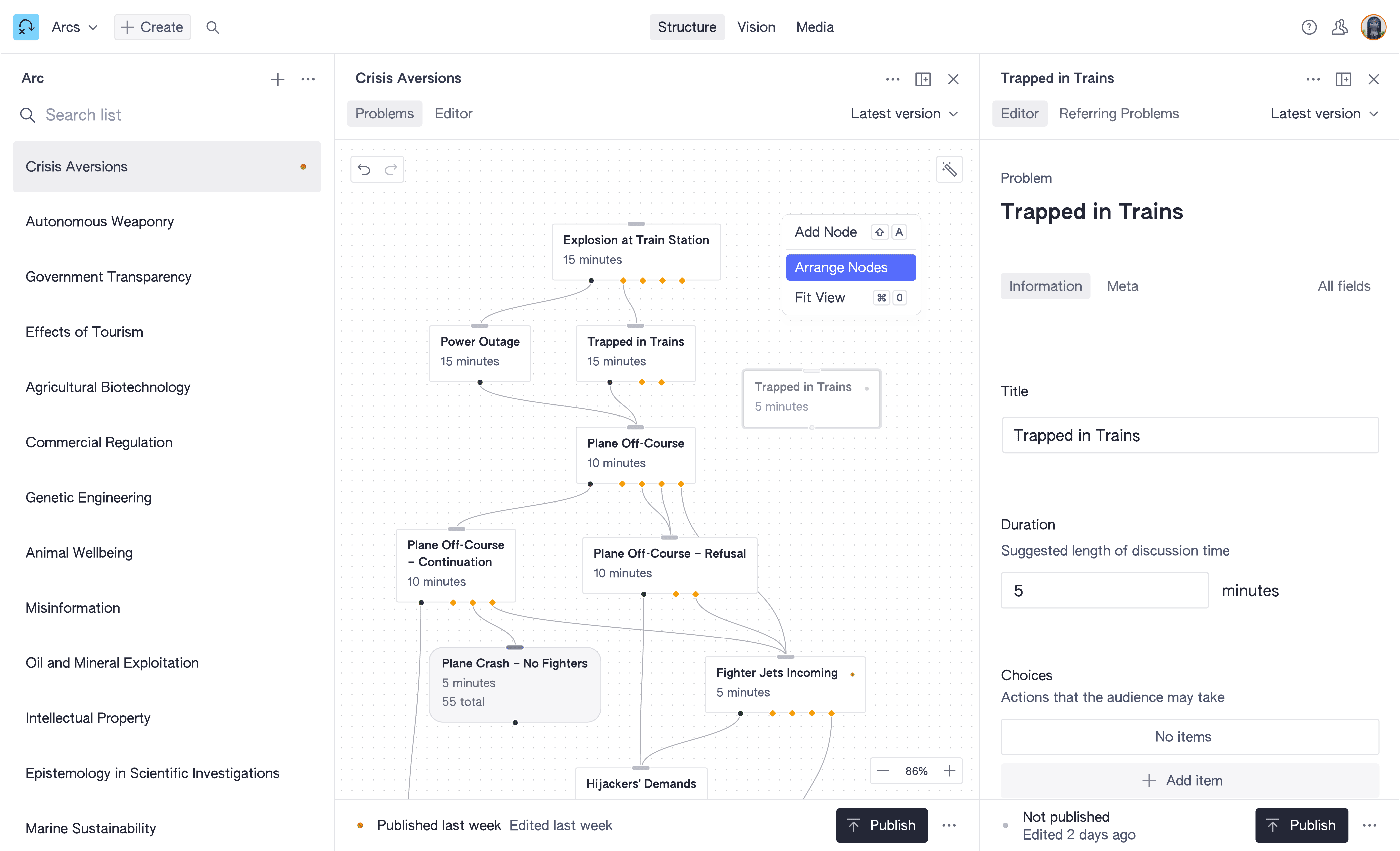The width and height of the screenshot is (1400, 851).
Task: Select Arrange Nodes menu entry
Action: click(x=851, y=267)
